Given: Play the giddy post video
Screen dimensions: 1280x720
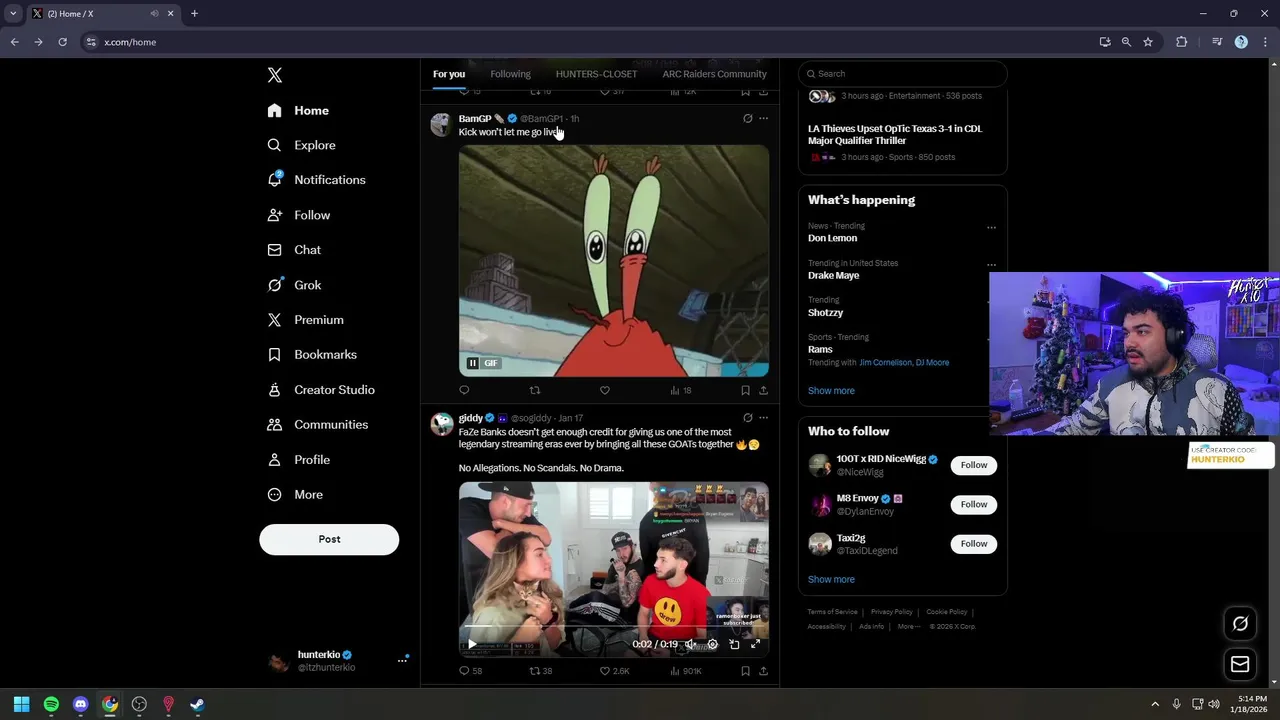Looking at the screenshot, I should (x=473, y=645).
